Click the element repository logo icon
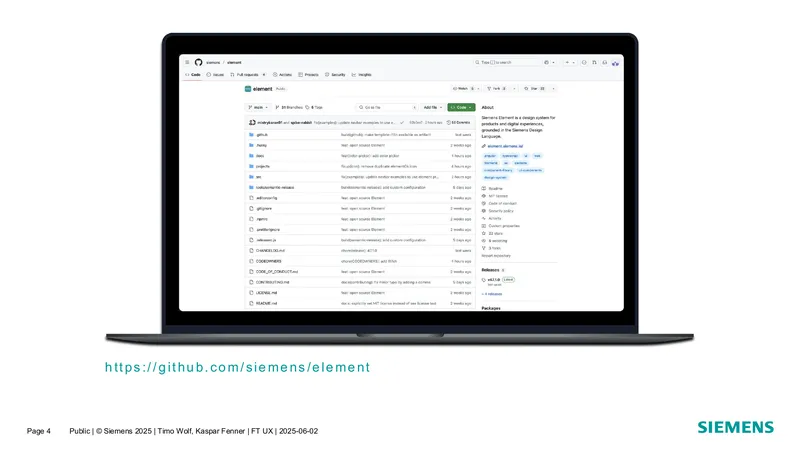Screen dimensions: 800x450 pyautogui.click(x=248, y=89)
